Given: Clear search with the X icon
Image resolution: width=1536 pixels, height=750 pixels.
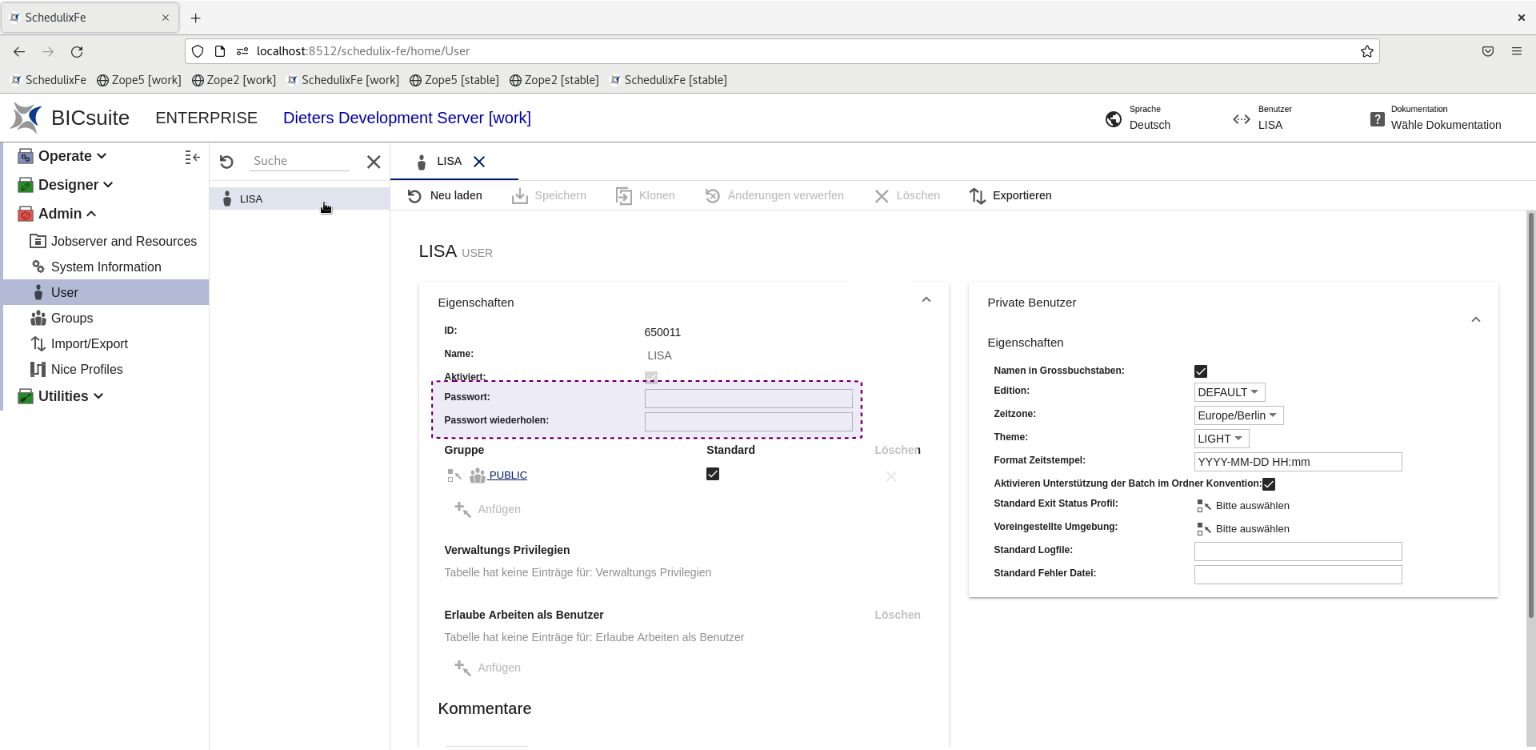Looking at the screenshot, I should pos(373,162).
